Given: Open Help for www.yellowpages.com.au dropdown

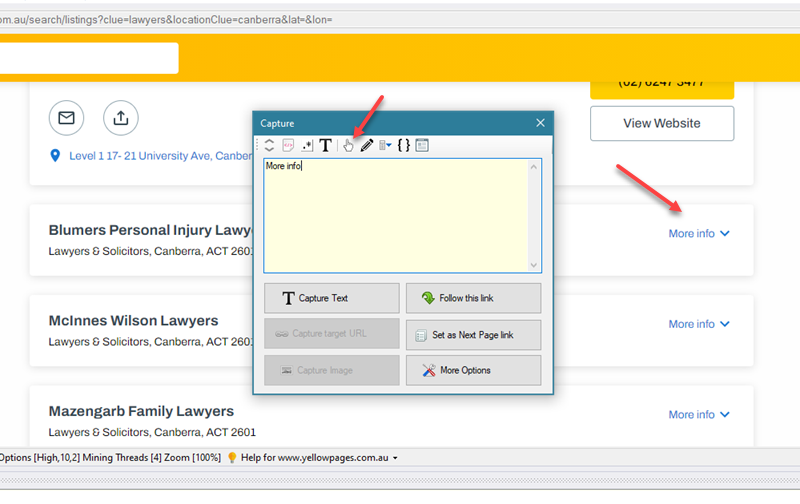Looking at the screenshot, I should pos(319,458).
